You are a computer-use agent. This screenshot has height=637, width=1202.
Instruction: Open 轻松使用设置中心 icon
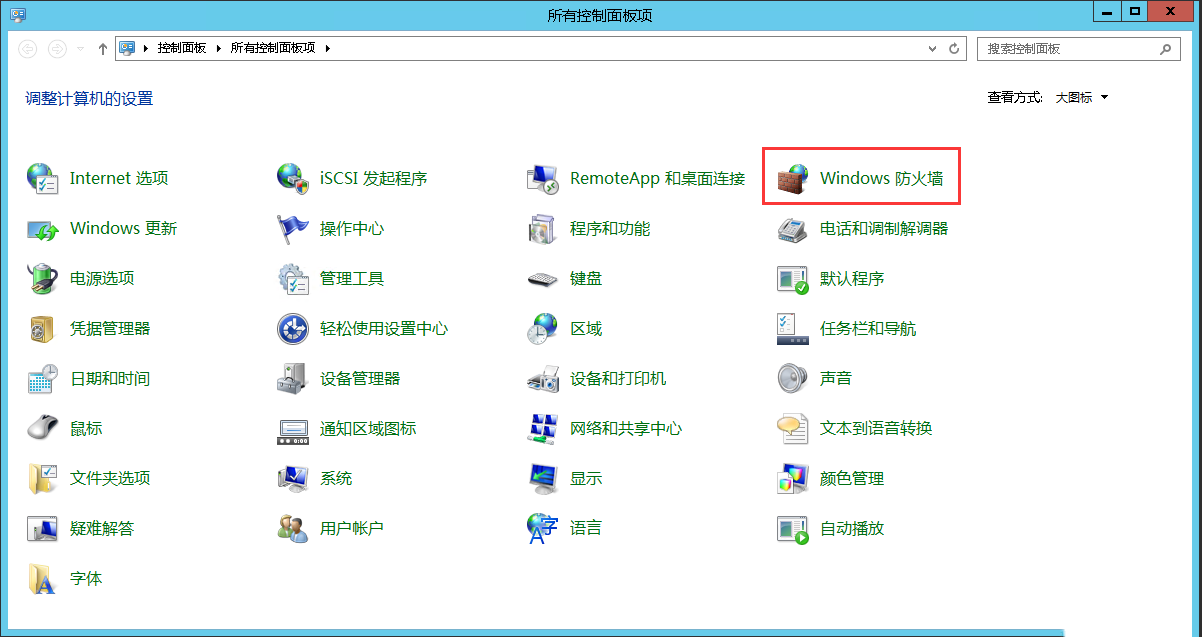pos(292,328)
